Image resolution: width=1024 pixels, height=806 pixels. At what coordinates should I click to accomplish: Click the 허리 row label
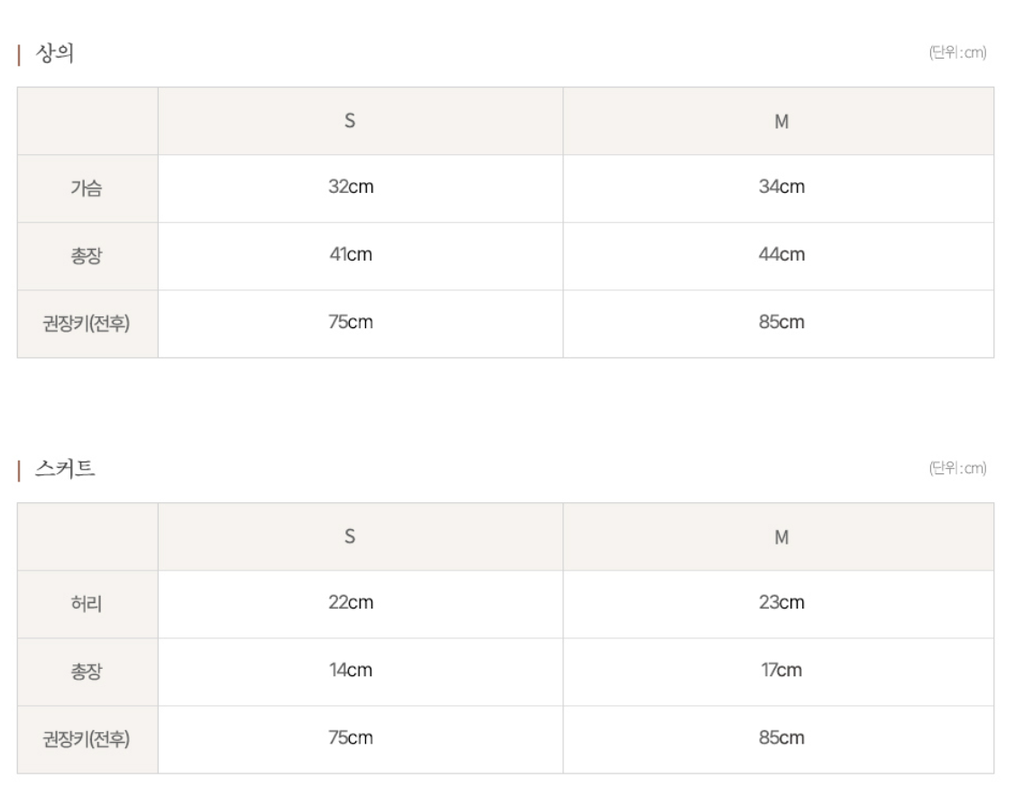point(86,604)
